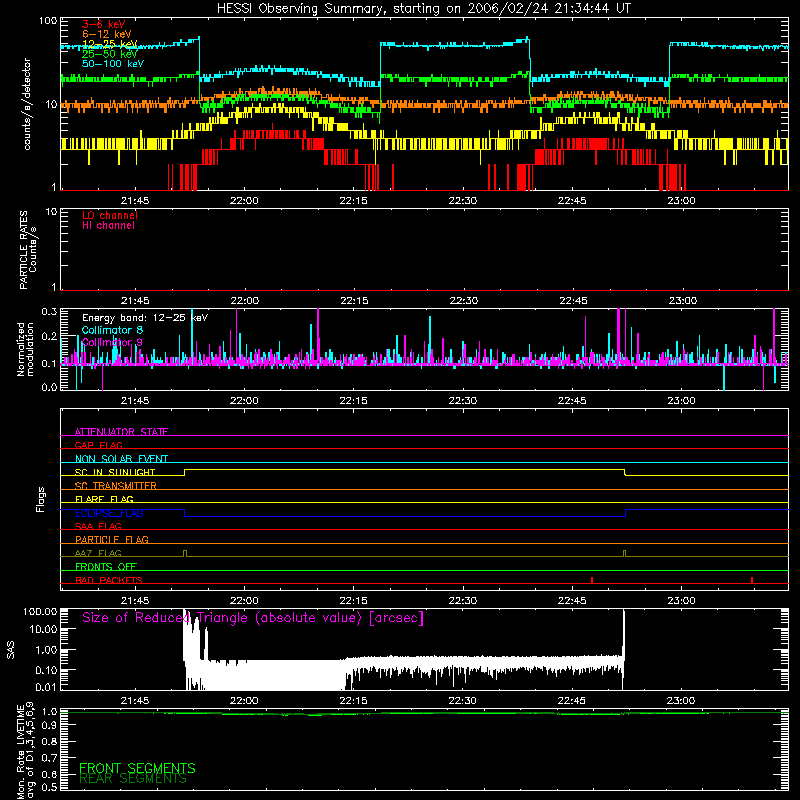The image size is (800, 800).
Task: Select the 12-25 keV legend label in top plot
Action: click(x=110, y=44)
